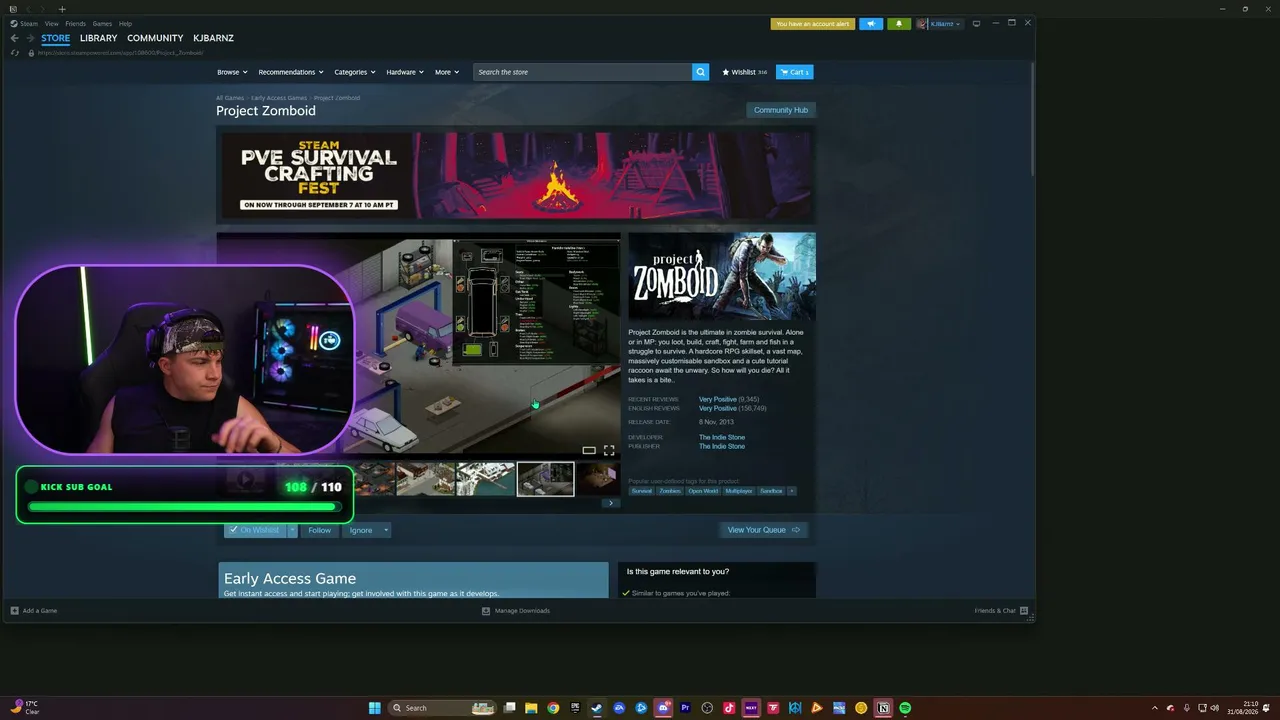Click the Multiplayer tag

(x=739, y=491)
